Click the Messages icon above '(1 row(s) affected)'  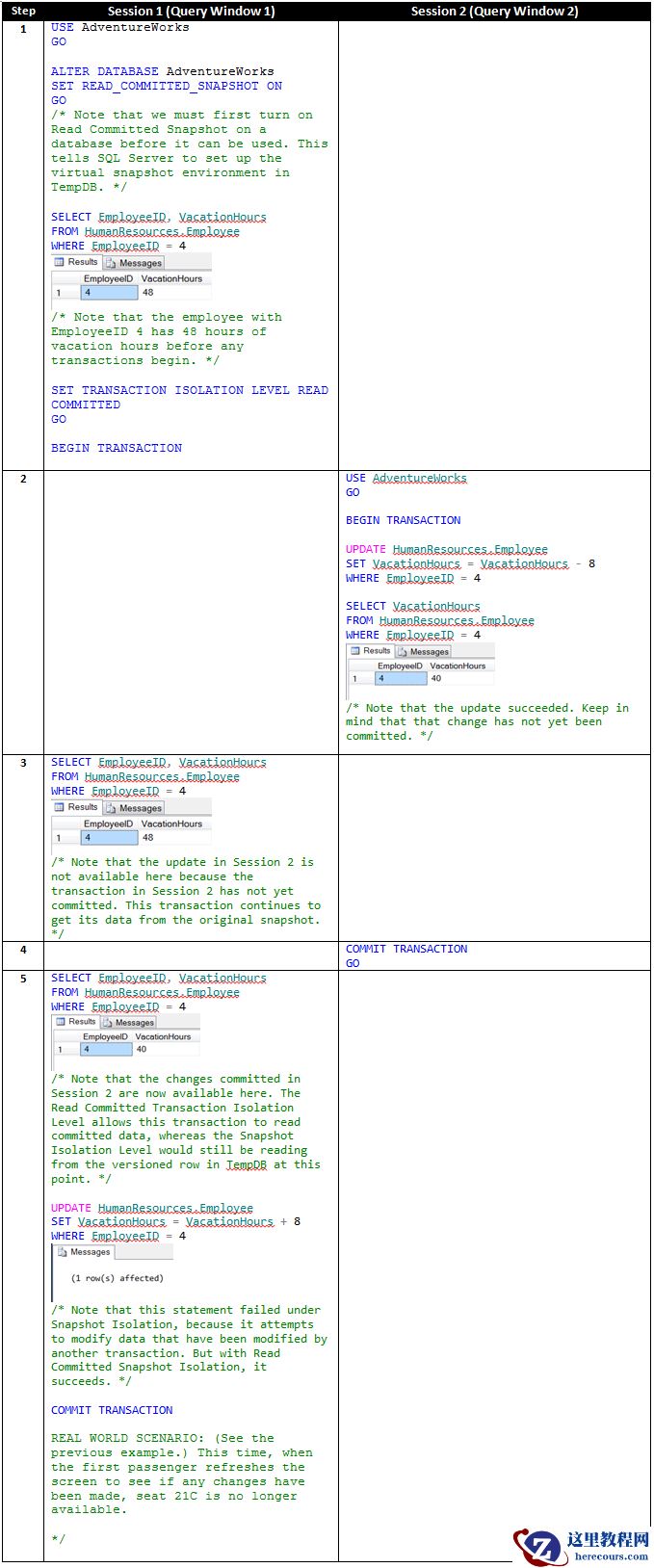point(63,1252)
